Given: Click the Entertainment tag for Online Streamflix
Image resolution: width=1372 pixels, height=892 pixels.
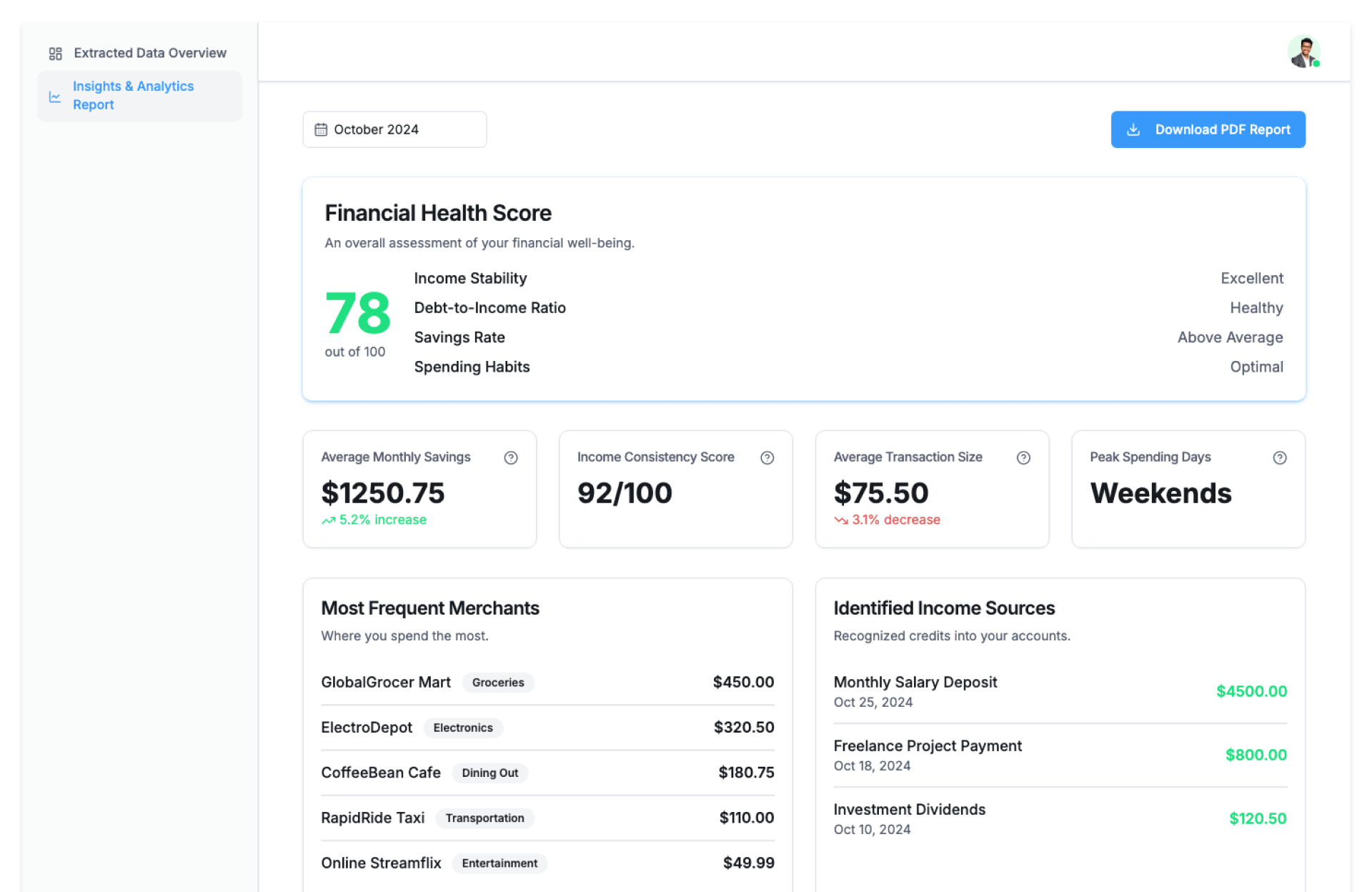Looking at the screenshot, I should pos(499,863).
